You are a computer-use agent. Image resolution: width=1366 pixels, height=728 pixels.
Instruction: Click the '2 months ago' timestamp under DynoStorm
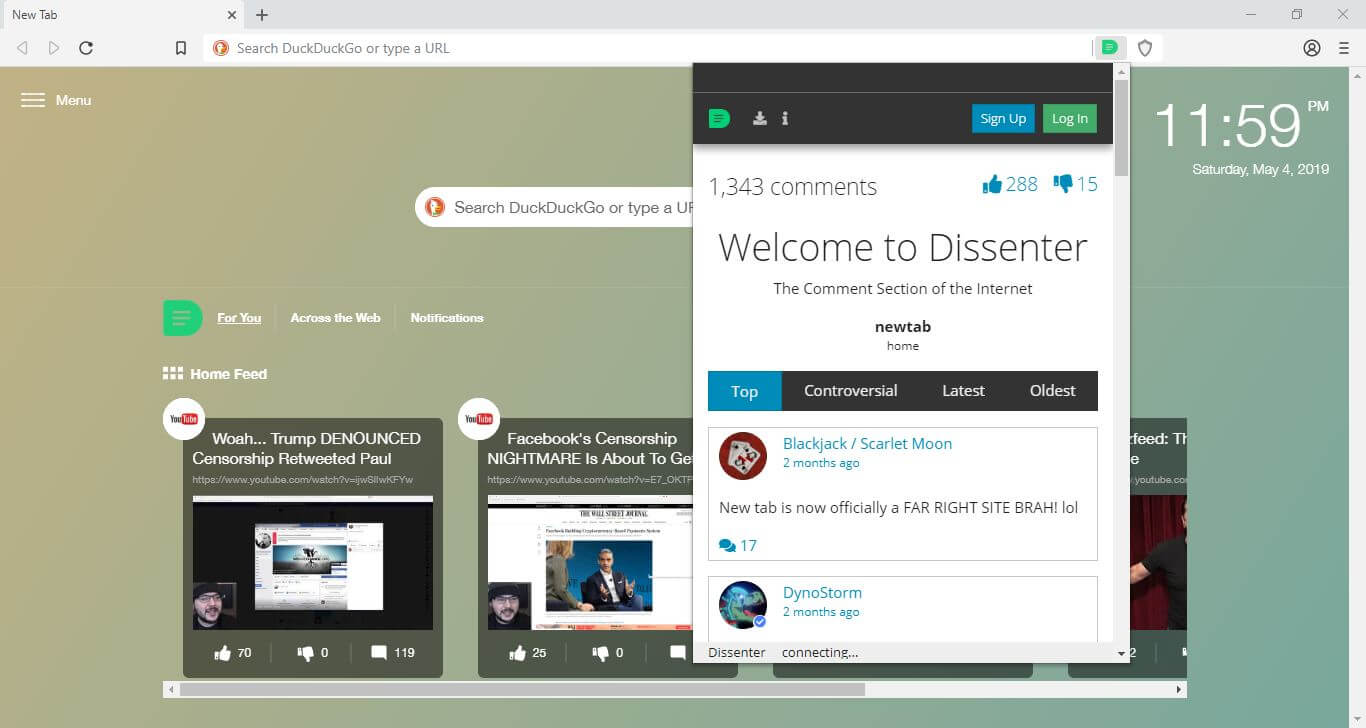pos(821,612)
